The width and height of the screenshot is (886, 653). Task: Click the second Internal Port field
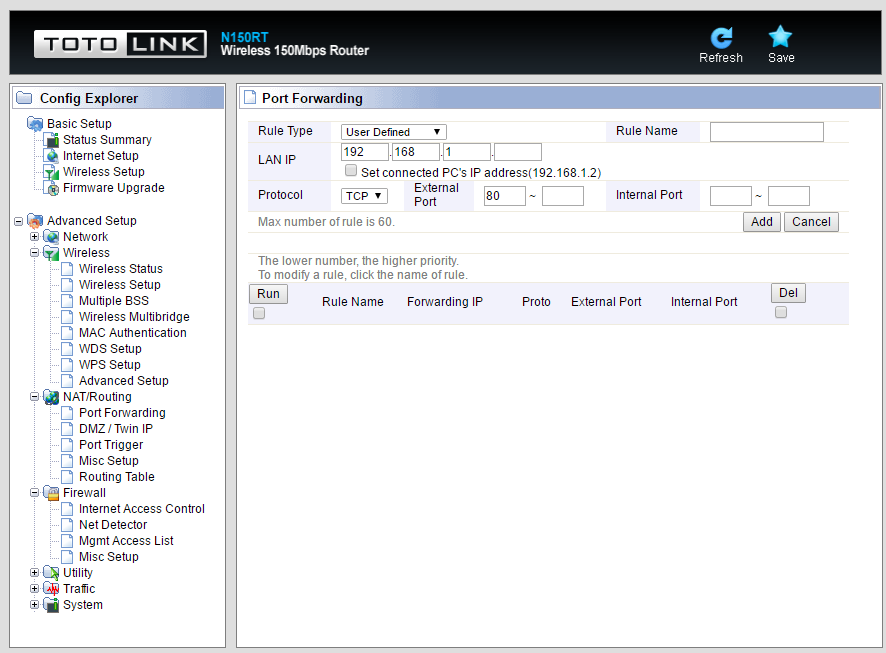point(789,196)
